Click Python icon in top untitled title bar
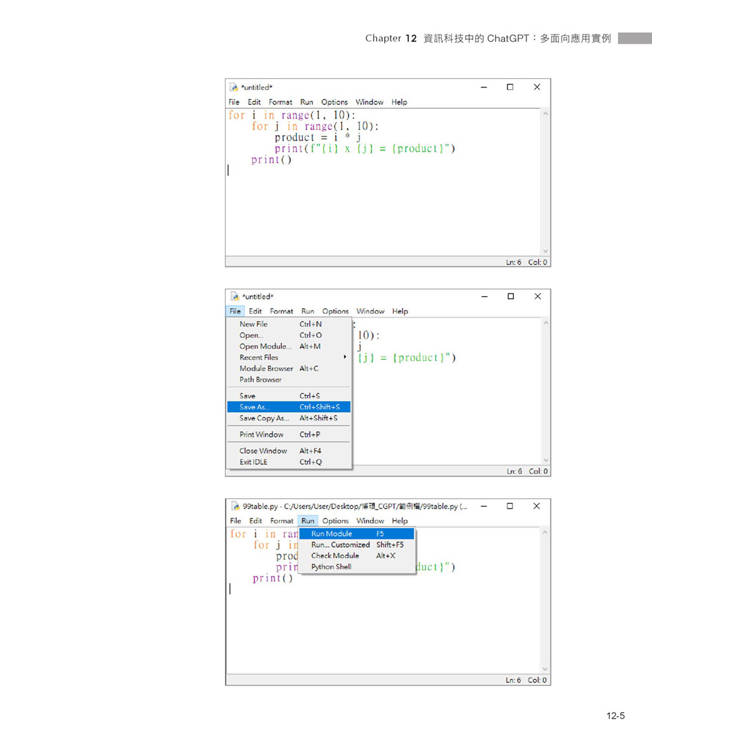 pyautogui.click(x=234, y=87)
